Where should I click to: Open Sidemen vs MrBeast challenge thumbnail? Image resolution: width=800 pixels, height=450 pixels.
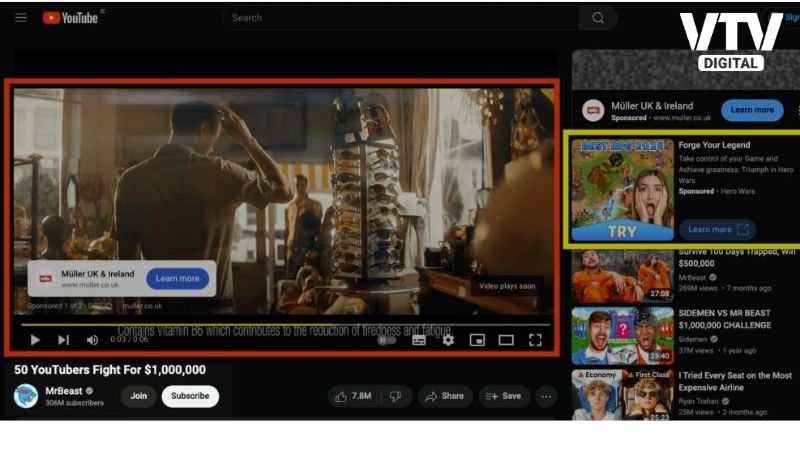[x=622, y=336]
